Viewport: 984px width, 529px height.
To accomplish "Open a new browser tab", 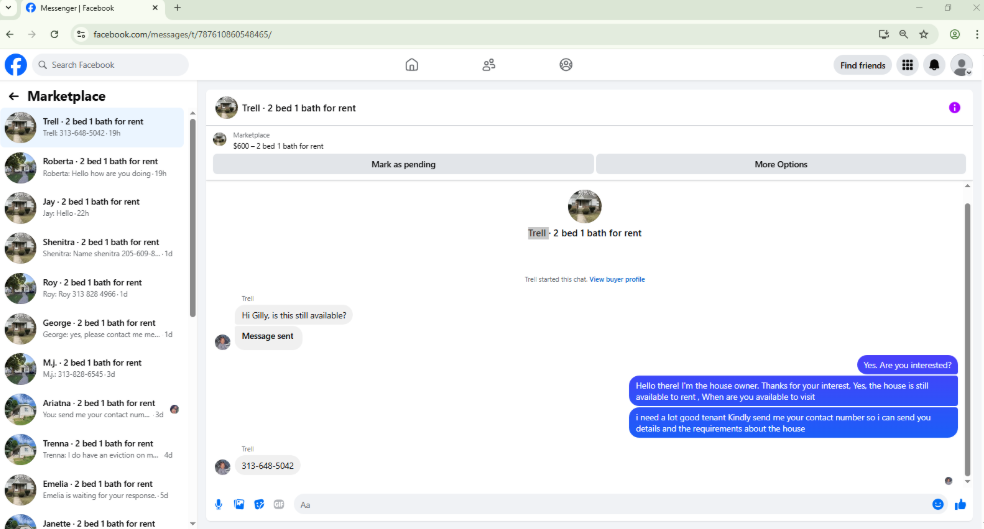I will [178, 8].
